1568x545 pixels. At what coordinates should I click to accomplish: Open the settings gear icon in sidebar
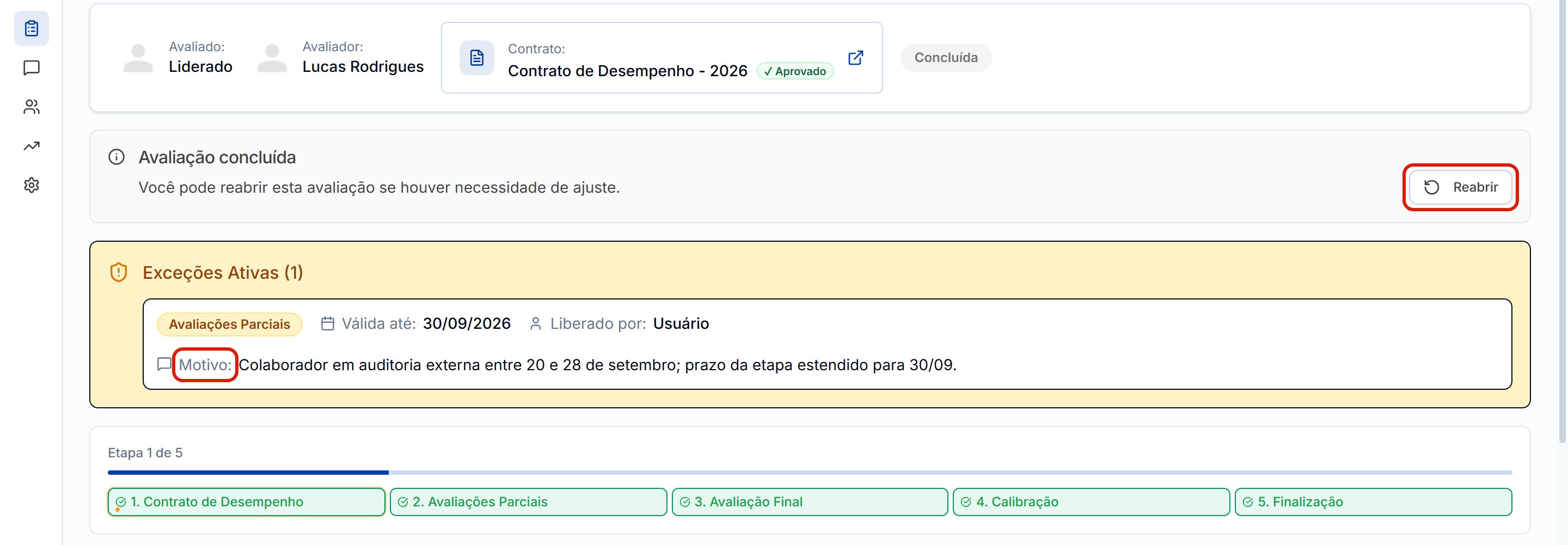click(31, 185)
